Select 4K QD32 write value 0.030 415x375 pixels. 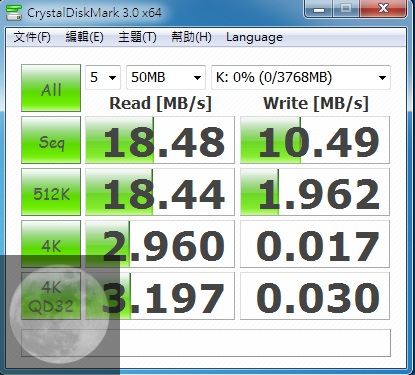(x=315, y=296)
